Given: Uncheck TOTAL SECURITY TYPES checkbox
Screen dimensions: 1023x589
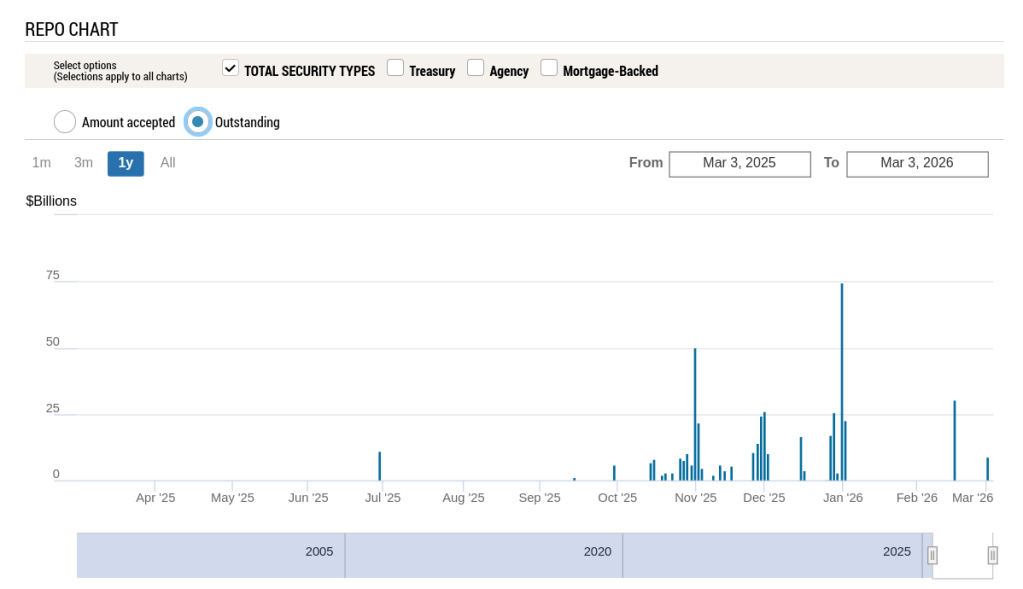Looking at the screenshot, I should point(230,68).
